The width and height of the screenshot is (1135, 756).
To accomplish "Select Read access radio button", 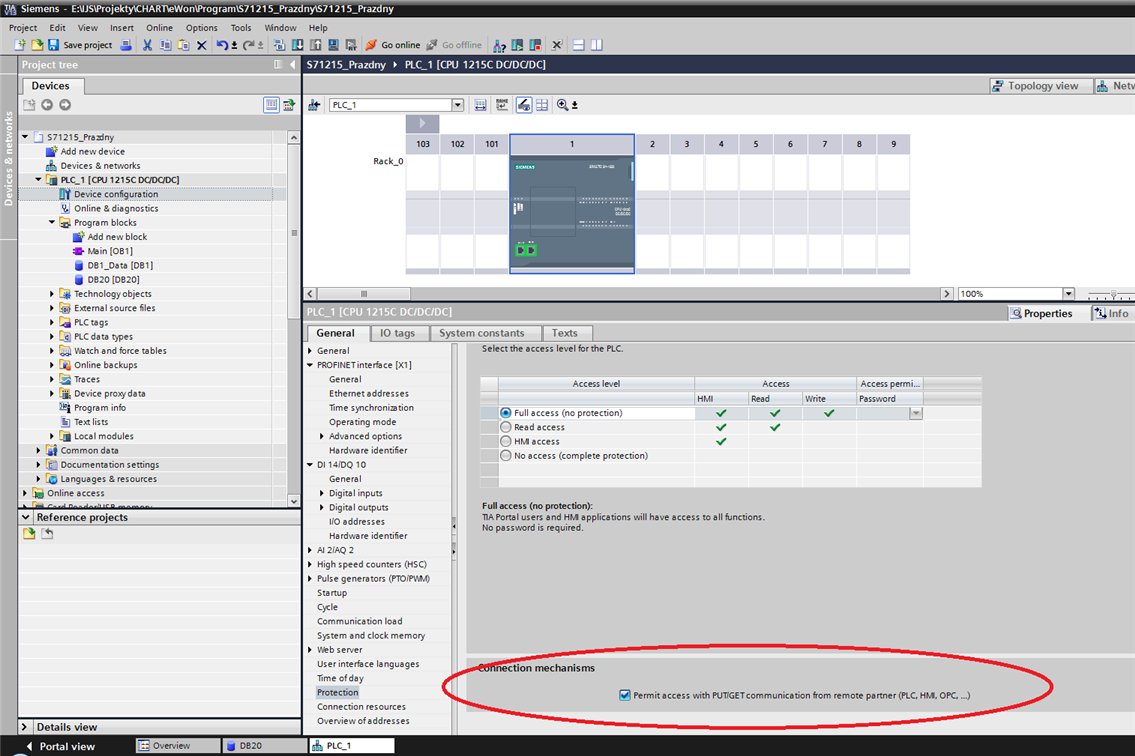I will 506,427.
